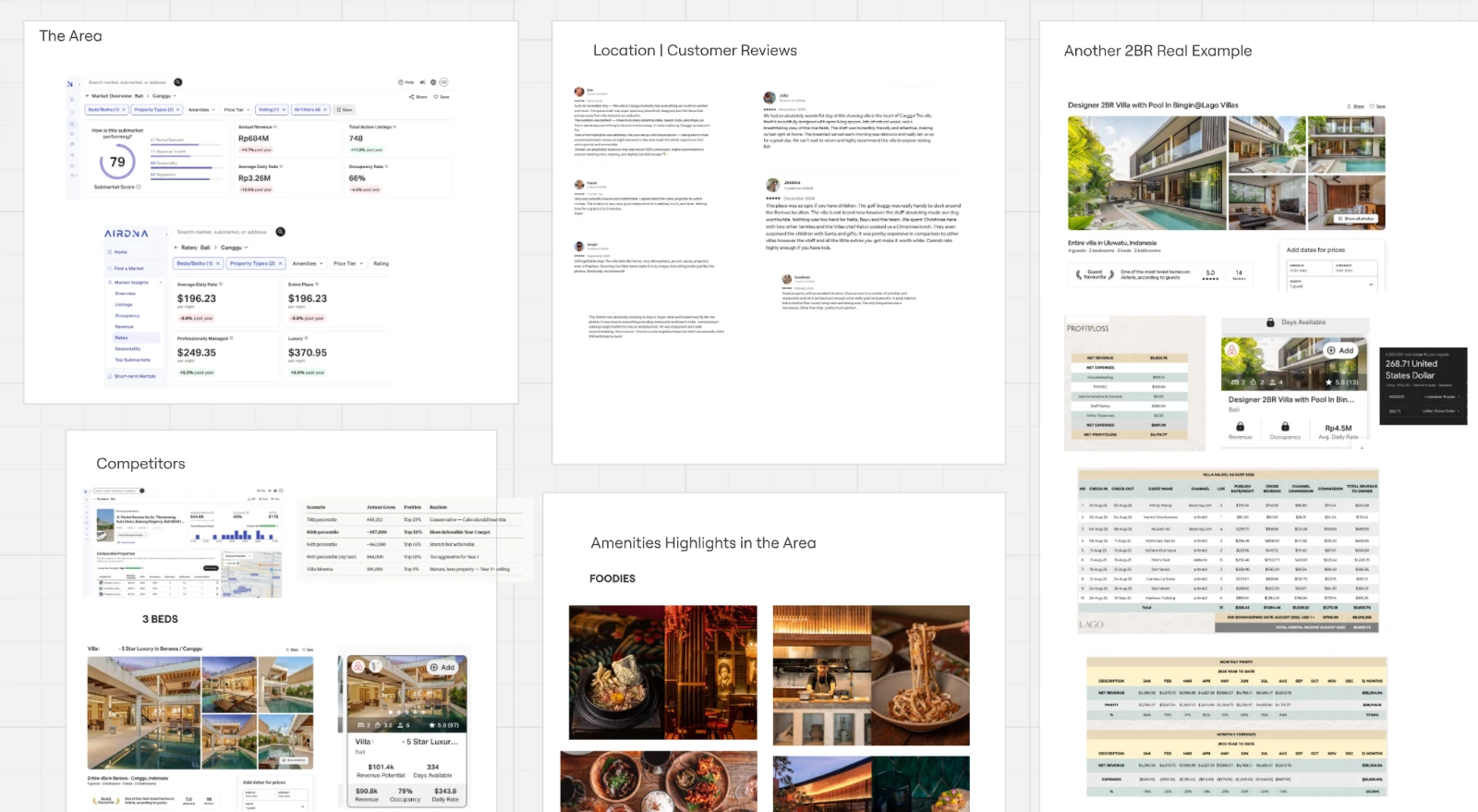
Task: Click the back arrow beside 'Rates: Bali'
Action: click(x=176, y=248)
